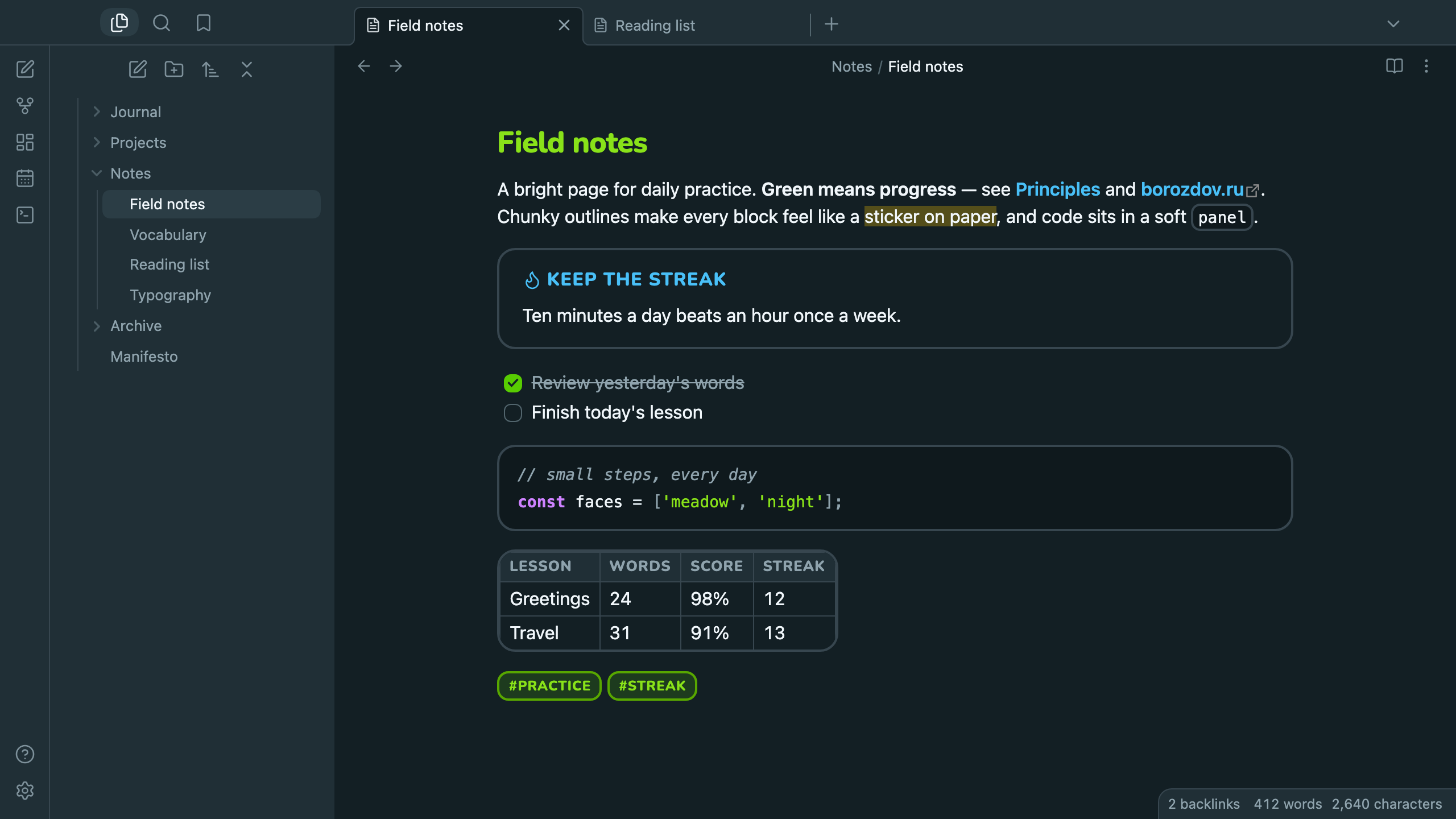Click new note icon in explorer toolbar
Image resolution: width=1456 pixels, height=819 pixels.
pyautogui.click(x=138, y=69)
